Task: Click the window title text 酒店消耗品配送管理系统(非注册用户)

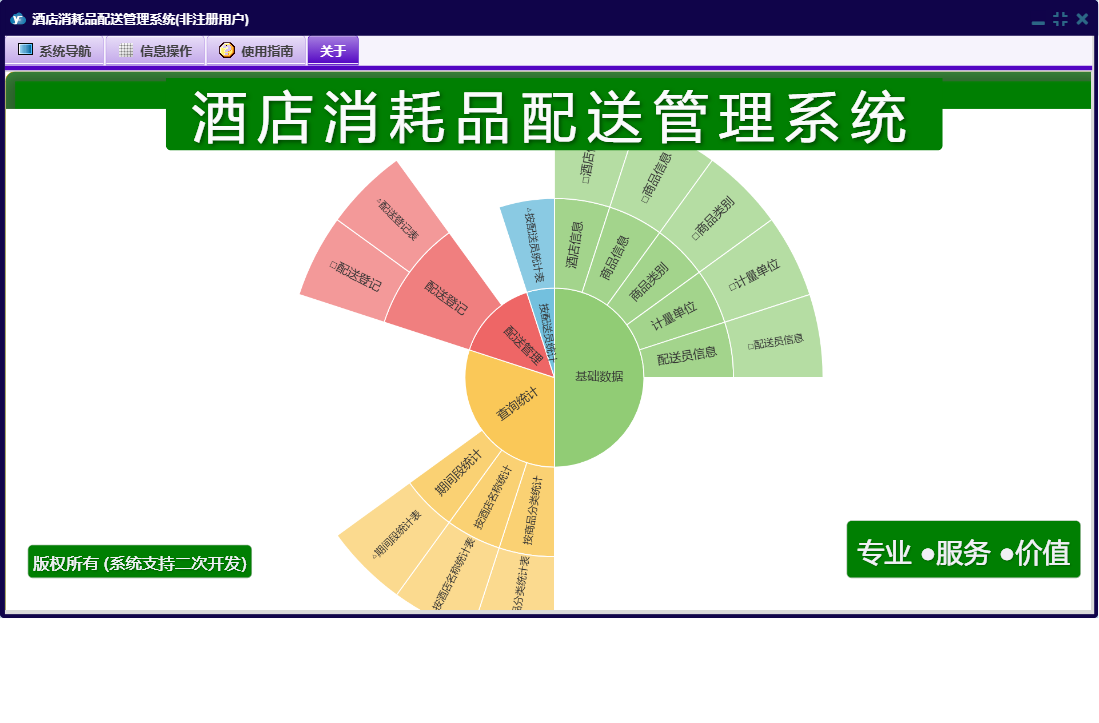Action: tap(140, 19)
